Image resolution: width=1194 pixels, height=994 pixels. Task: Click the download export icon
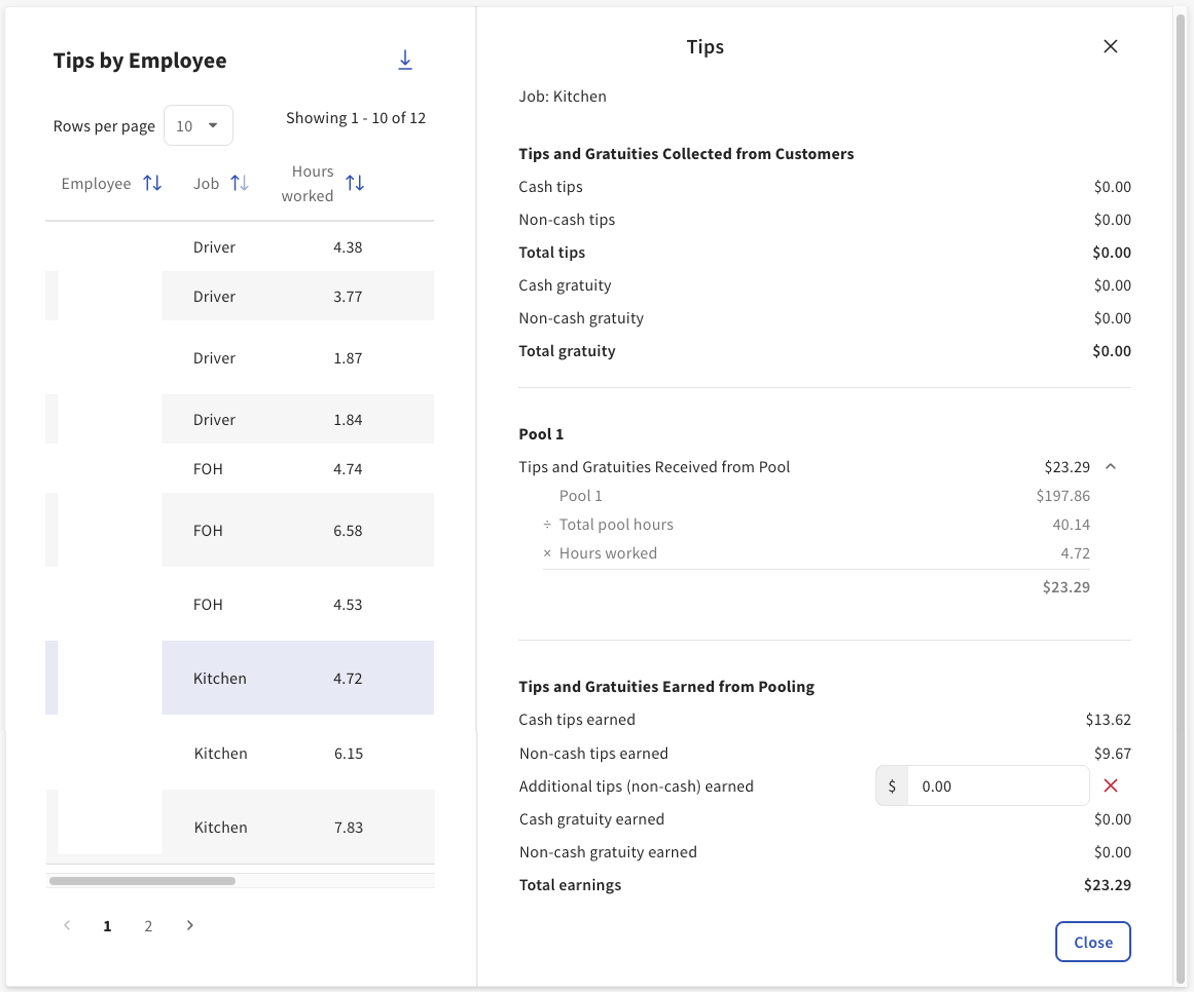pos(406,59)
